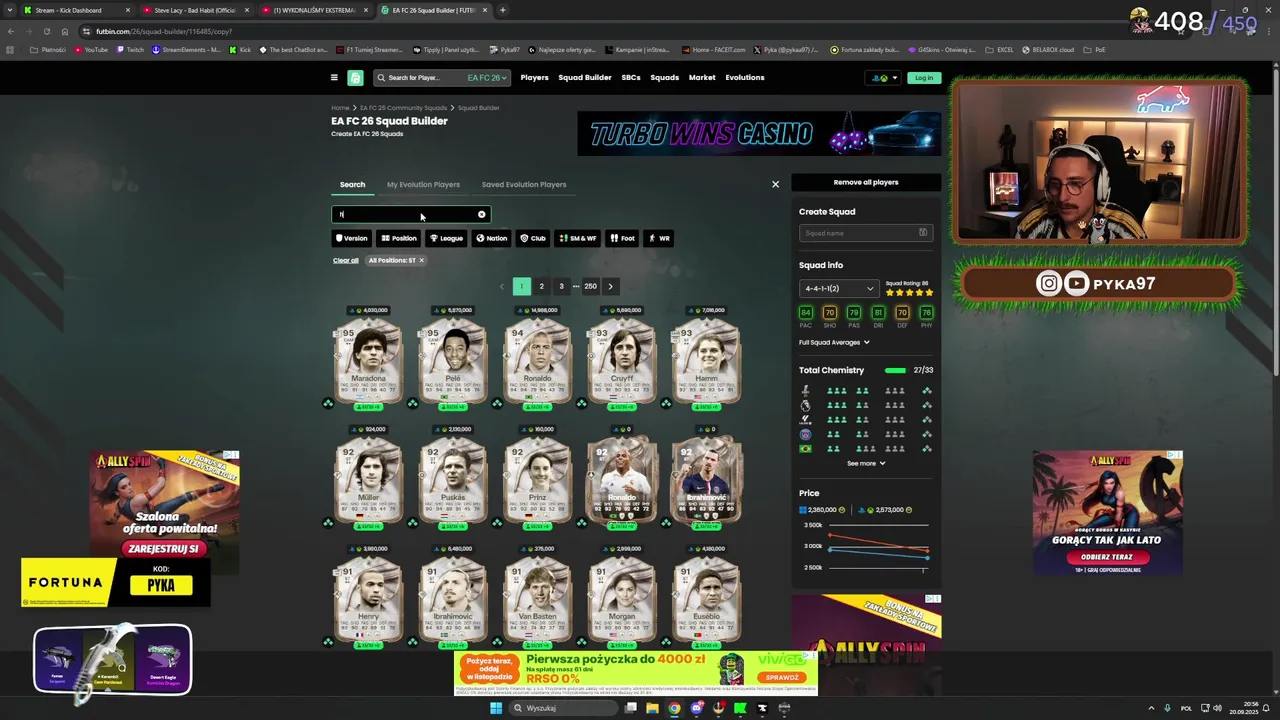The image size is (1280, 720).
Task: Select the Puskás 92 player card
Action: (x=453, y=482)
